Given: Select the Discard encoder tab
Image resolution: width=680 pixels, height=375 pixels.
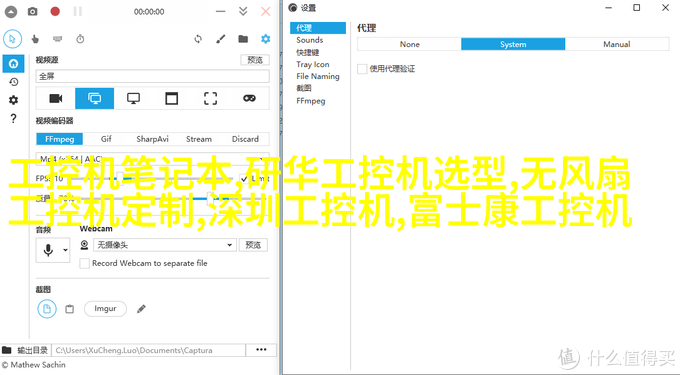Looking at the screenshot, I should pos(245,139).
